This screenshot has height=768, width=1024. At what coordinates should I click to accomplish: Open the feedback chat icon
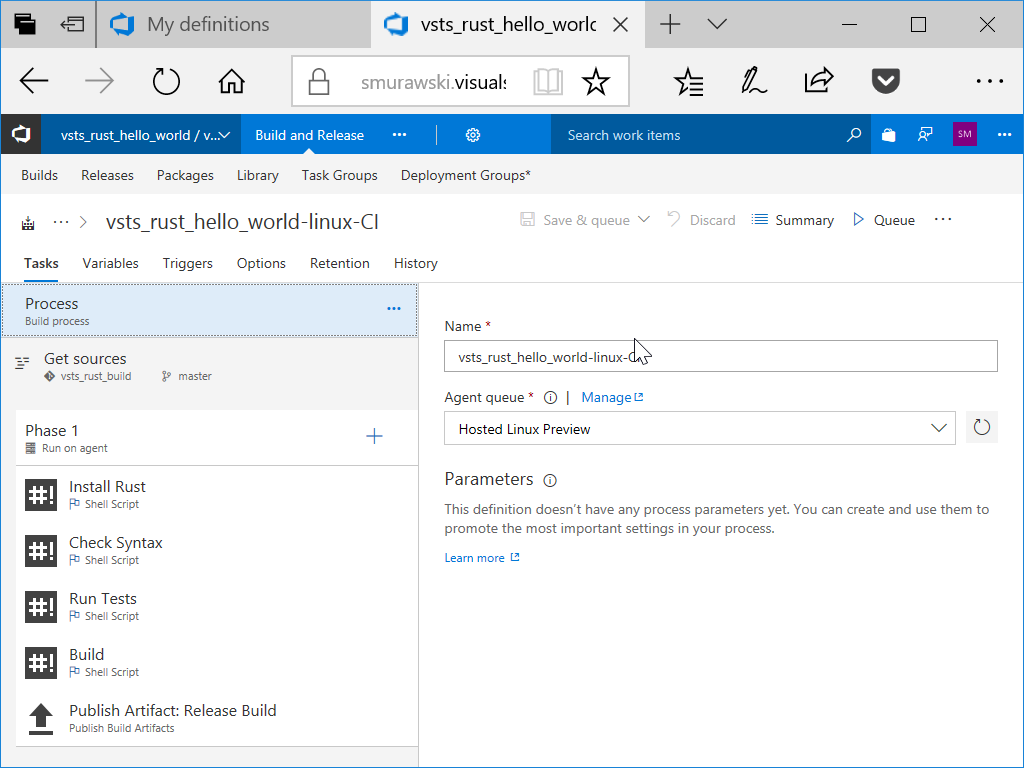coord(925,135)
